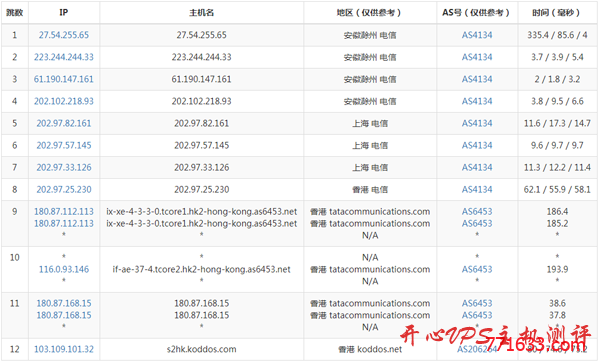Image resolution: width=600 pixels, height=363 pixels.
Task: Click the AS号（仅供参考）column header
Action: pyautogui.click(x=477, y=13)
